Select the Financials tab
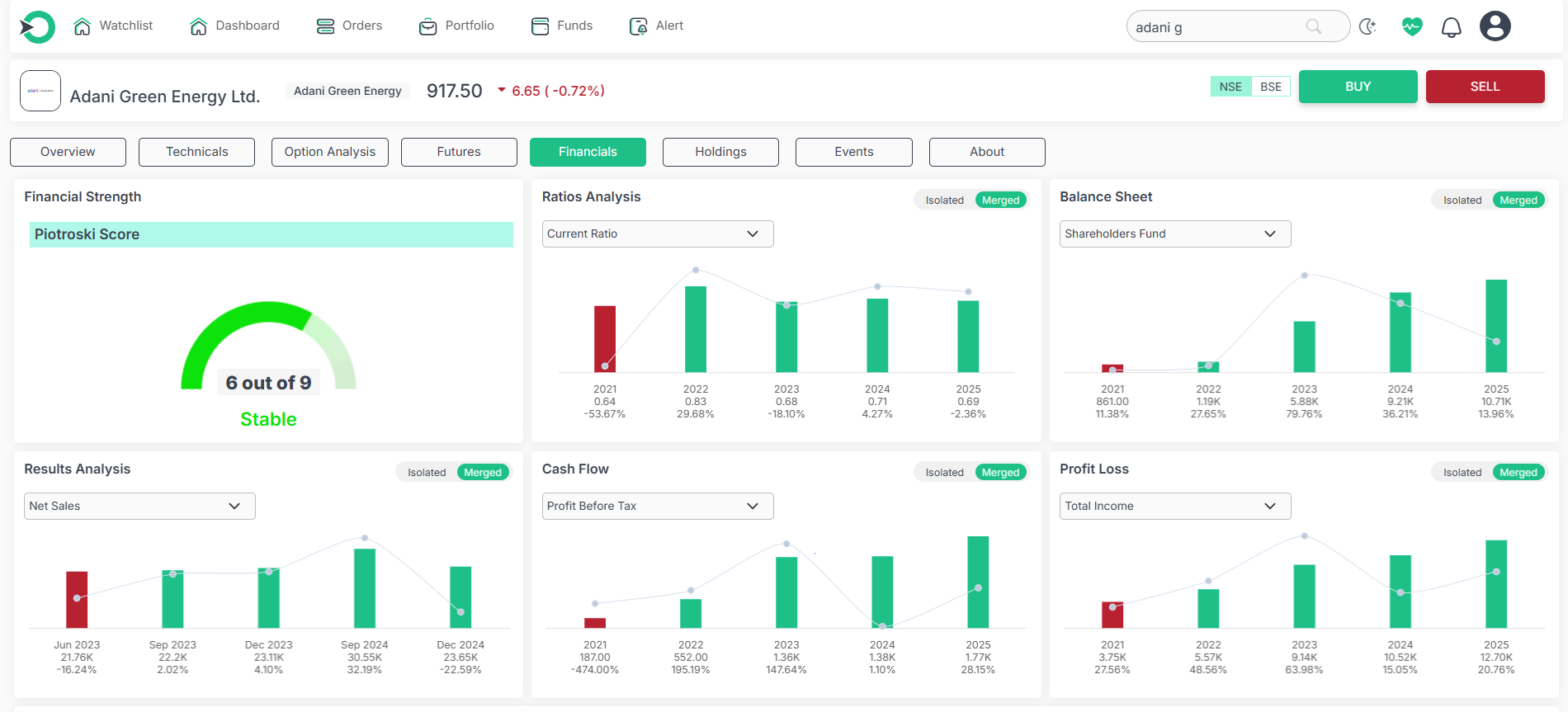1568x712 pixels. (588, 152)
